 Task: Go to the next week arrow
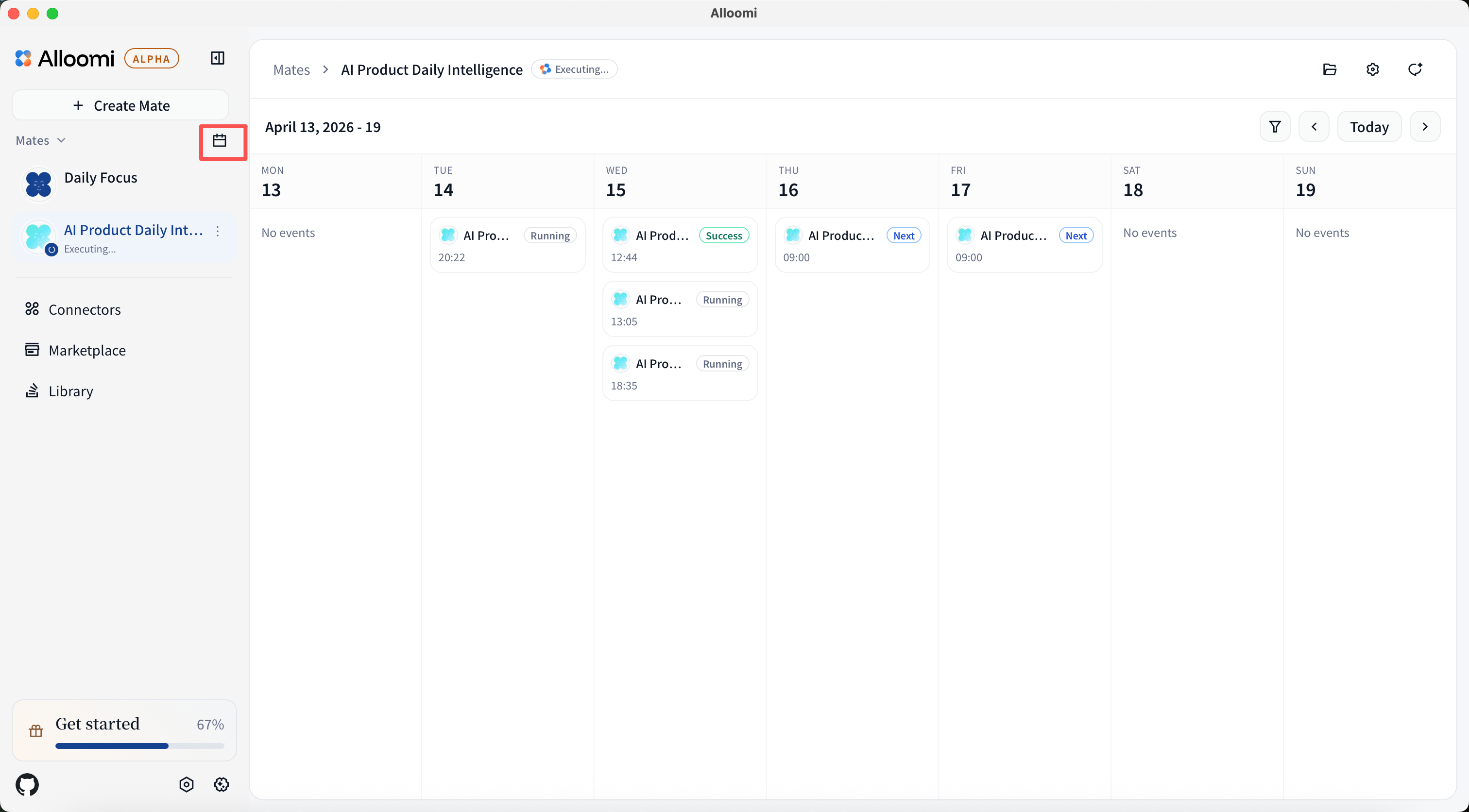pos(1424,127)
